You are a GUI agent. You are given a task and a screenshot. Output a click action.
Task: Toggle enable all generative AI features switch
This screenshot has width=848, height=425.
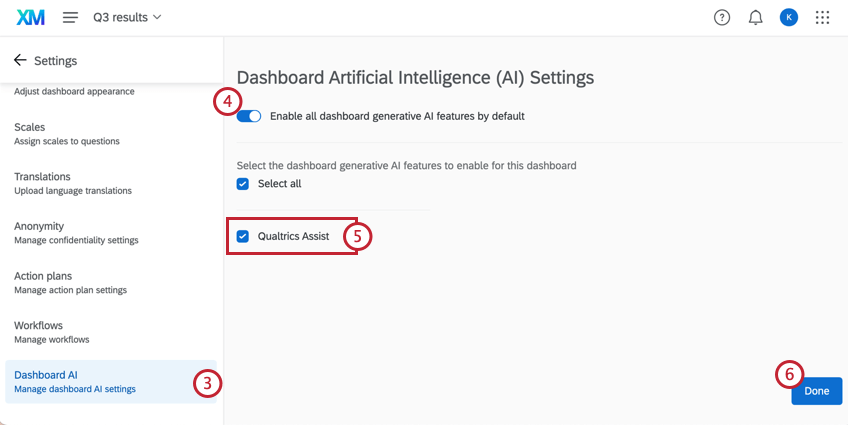[x=249, y=116]
